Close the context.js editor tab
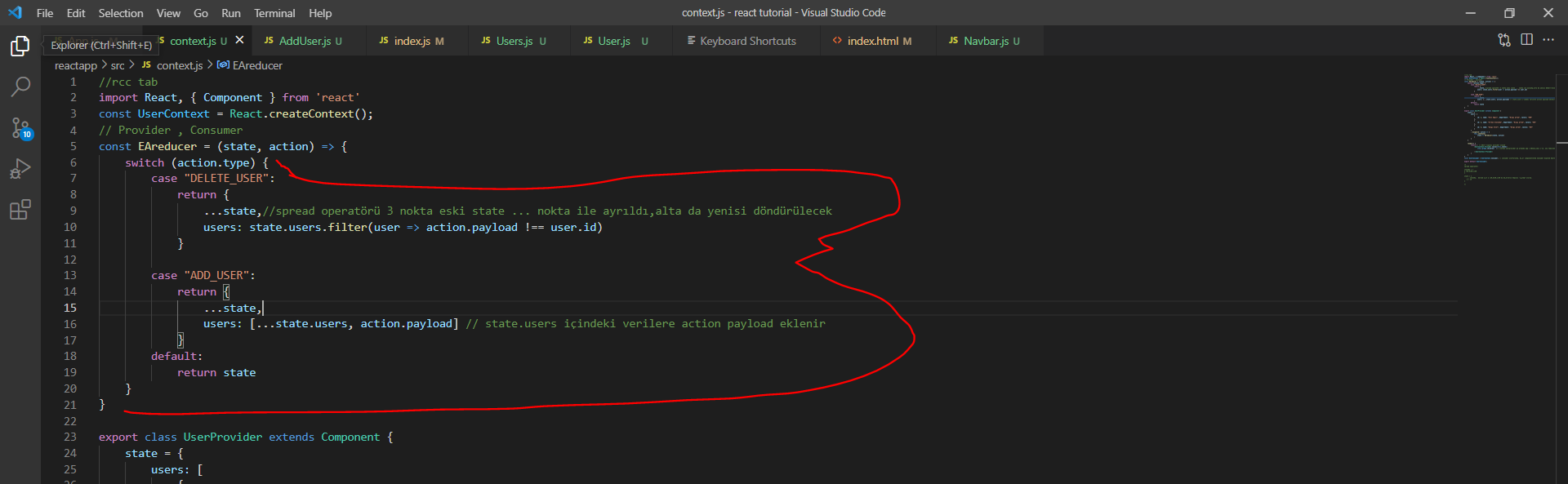The height and width of the screenshot is (484, 1568). point(239,40)
